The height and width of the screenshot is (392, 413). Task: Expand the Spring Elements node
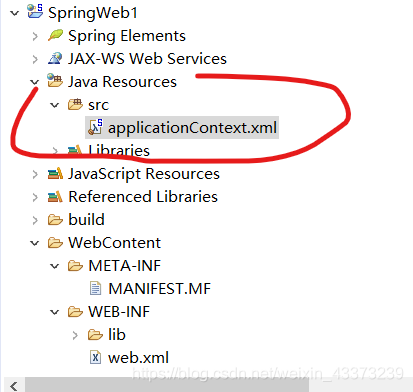pyautogui.click(x=35, y=36)
